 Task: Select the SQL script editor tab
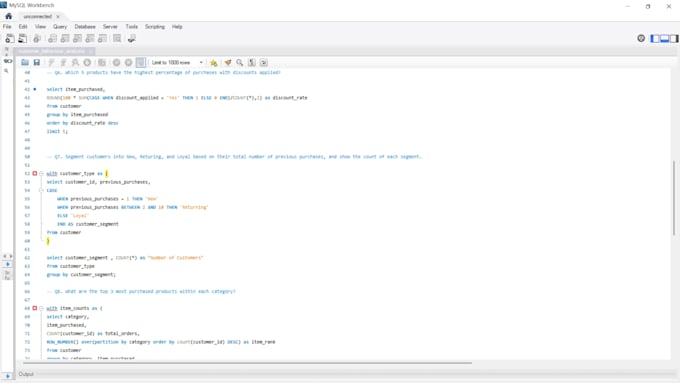[x=51, y=51]
